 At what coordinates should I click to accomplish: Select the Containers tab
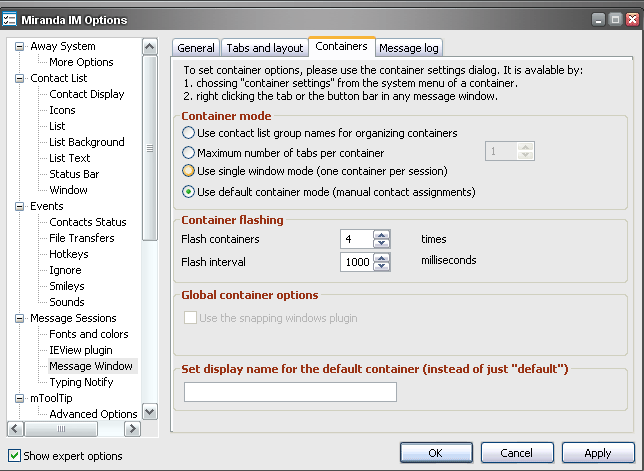point(341,46)
